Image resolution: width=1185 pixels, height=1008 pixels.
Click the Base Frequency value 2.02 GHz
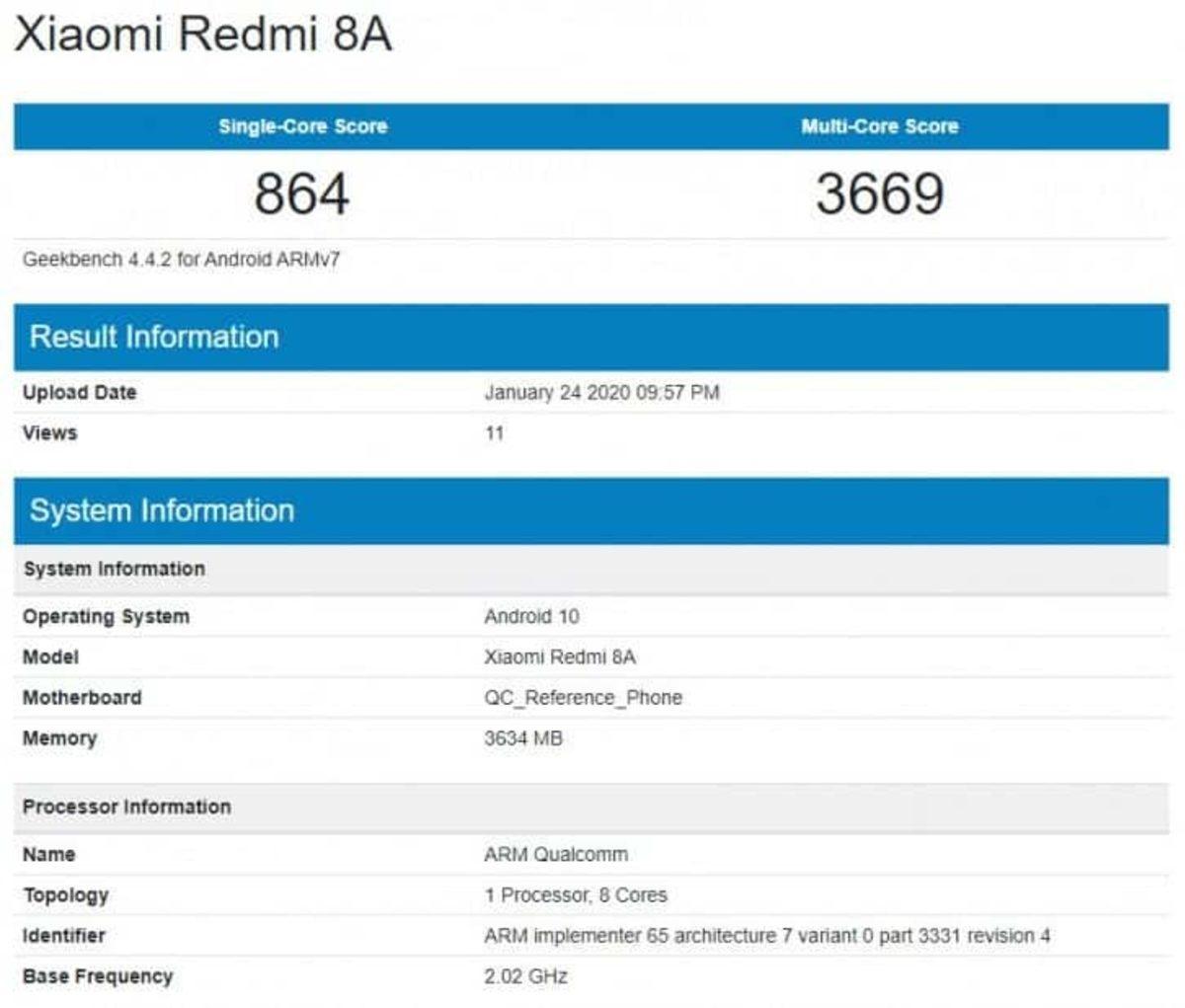[518, 976]
